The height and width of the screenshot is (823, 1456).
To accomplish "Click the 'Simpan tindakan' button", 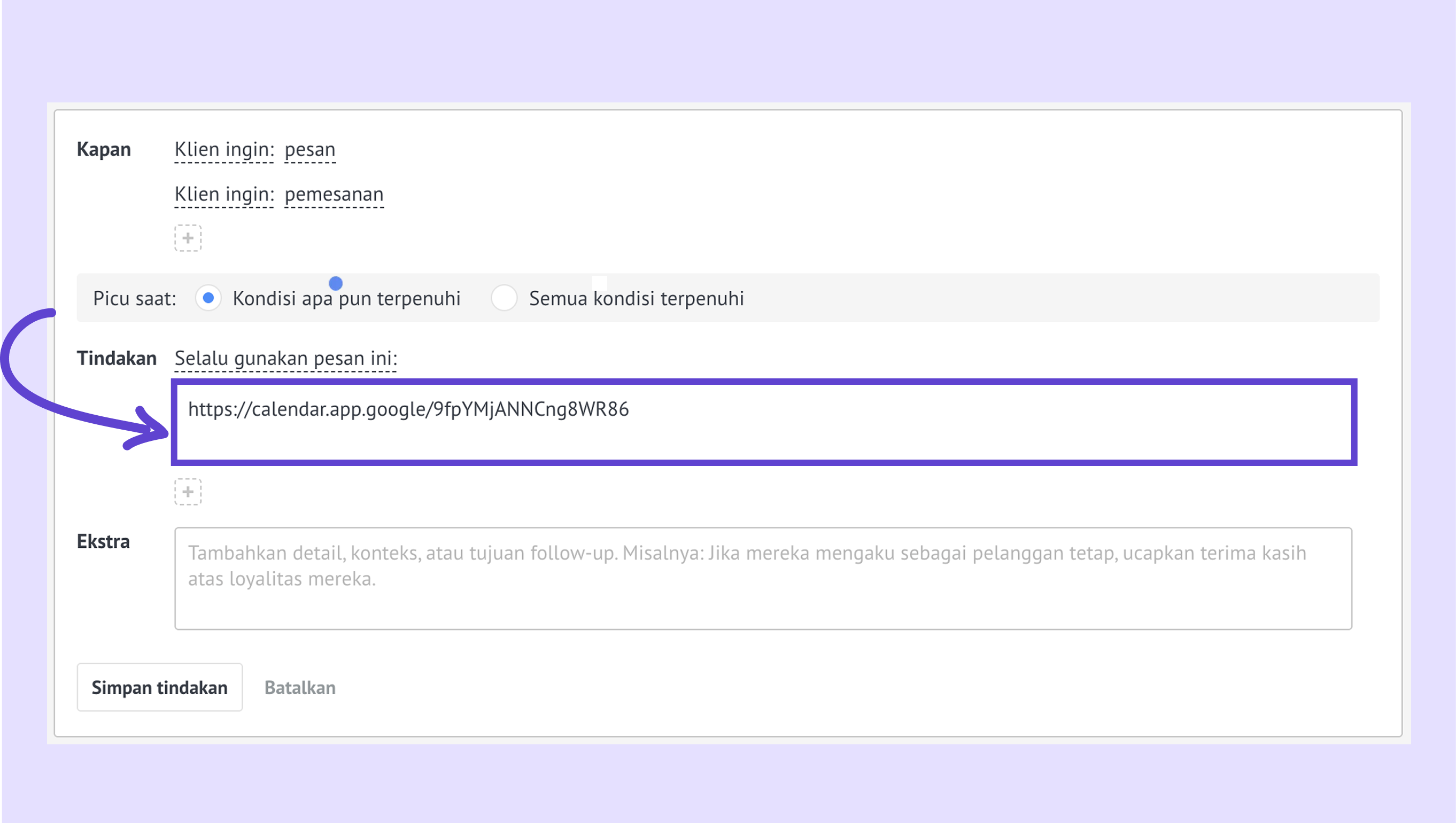I will [x=159, y=687].
